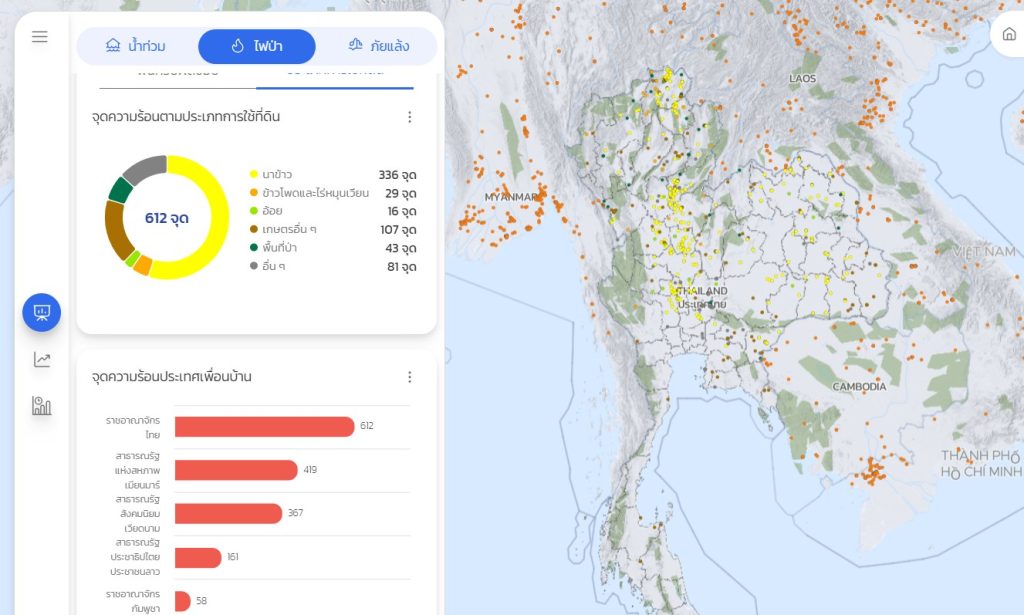Viewport: 1024px width, 615px height.
Task: Open the hamburger menu in the sidebar
Action: tap(40, 37)
